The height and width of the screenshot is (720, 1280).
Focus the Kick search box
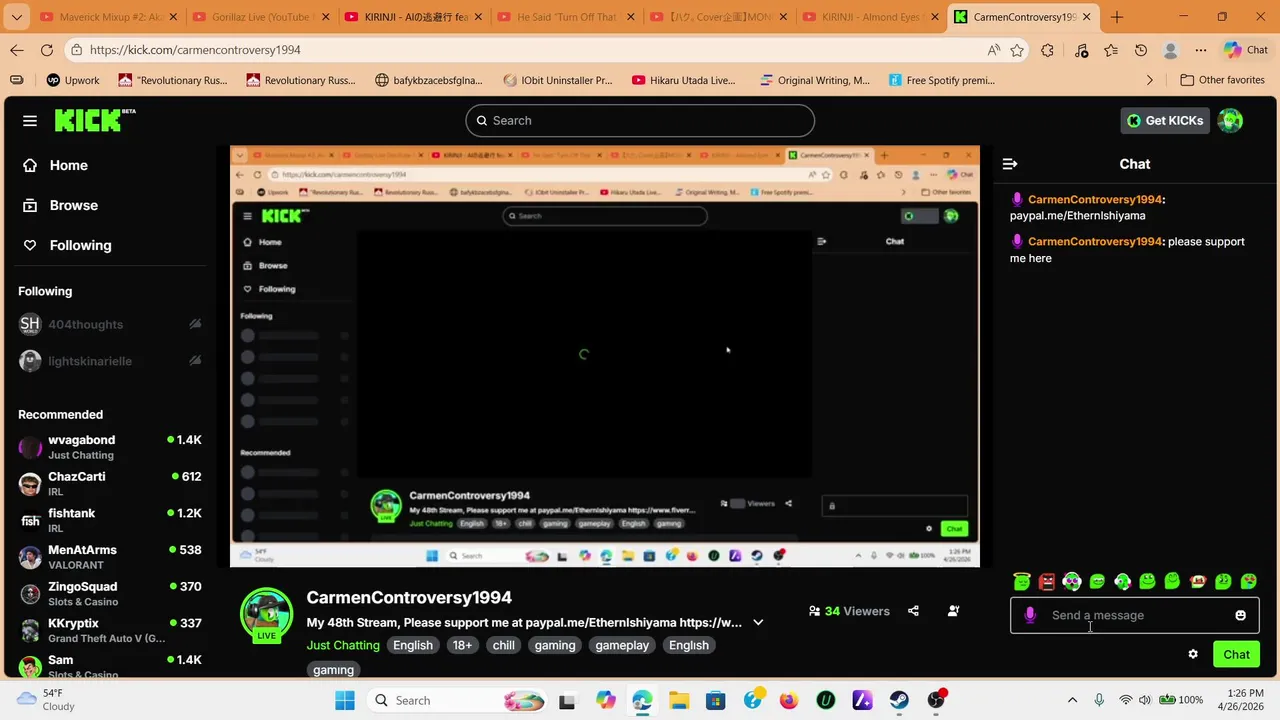point(640,120)
